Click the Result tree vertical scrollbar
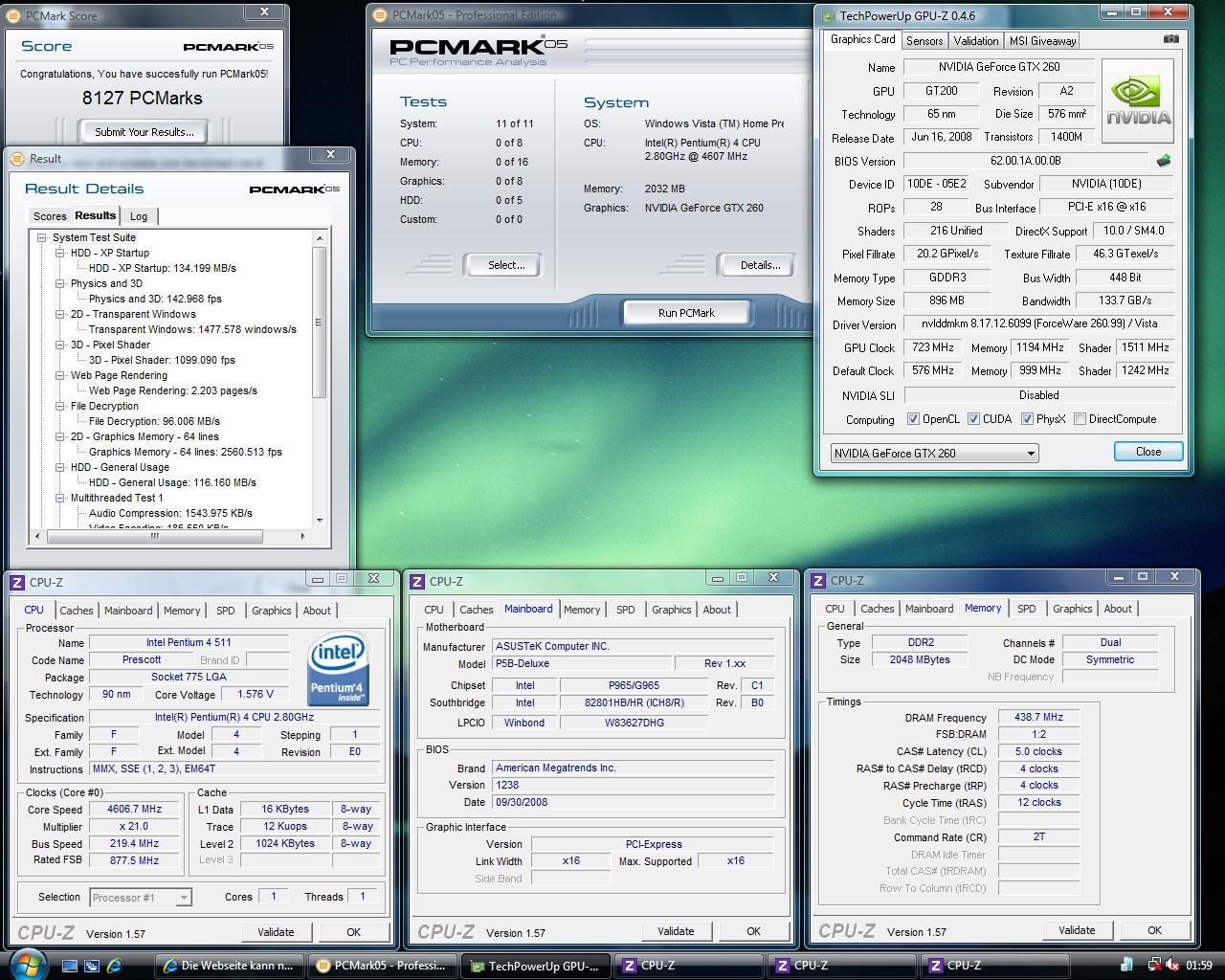Screen dimensions: 1225x980 (x=320, y=378)
